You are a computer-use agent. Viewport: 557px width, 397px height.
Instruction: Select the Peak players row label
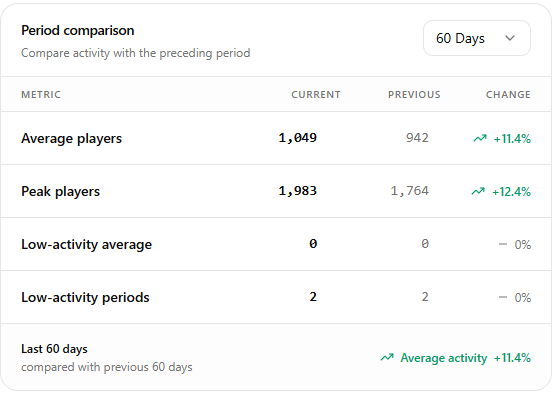(x=61, y=192)
